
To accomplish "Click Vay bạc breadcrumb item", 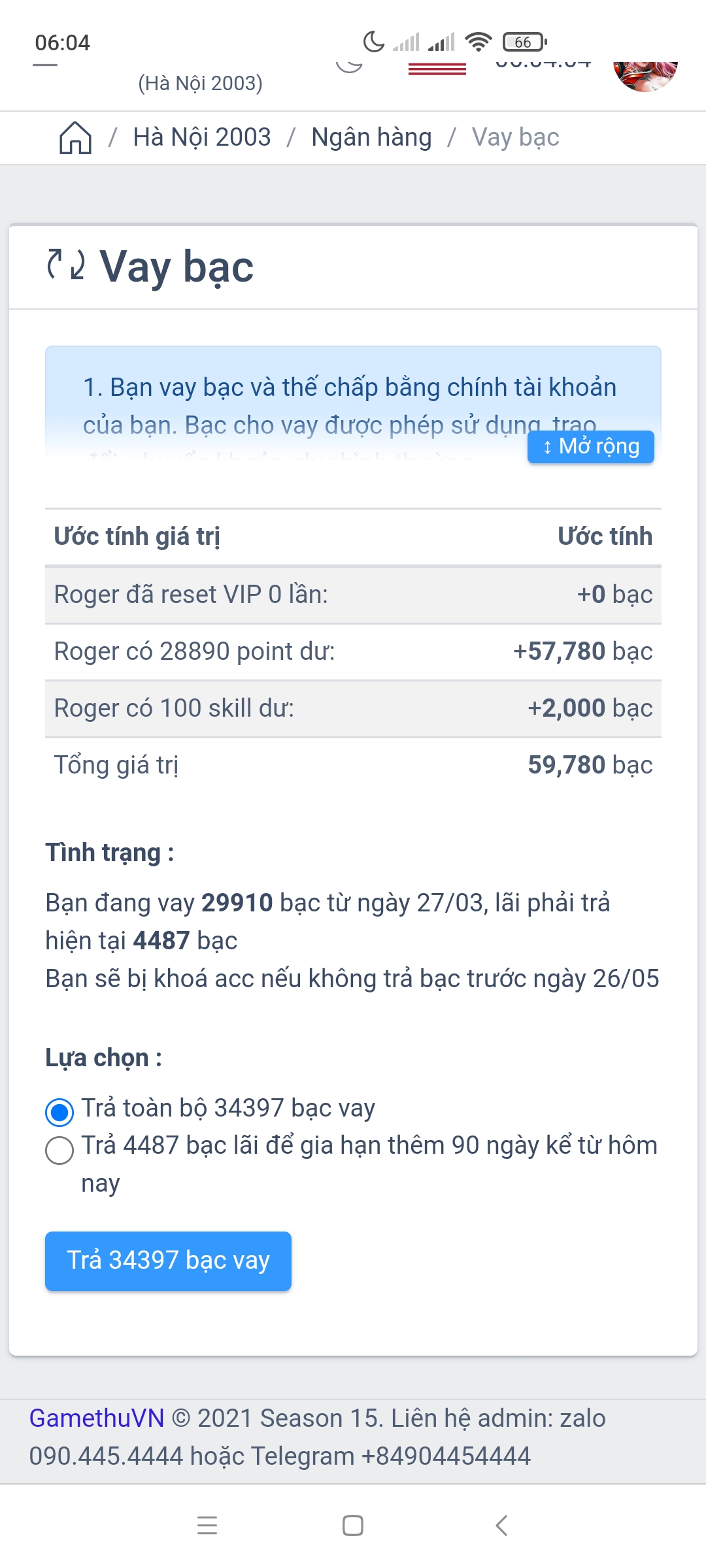I will 515,138.
